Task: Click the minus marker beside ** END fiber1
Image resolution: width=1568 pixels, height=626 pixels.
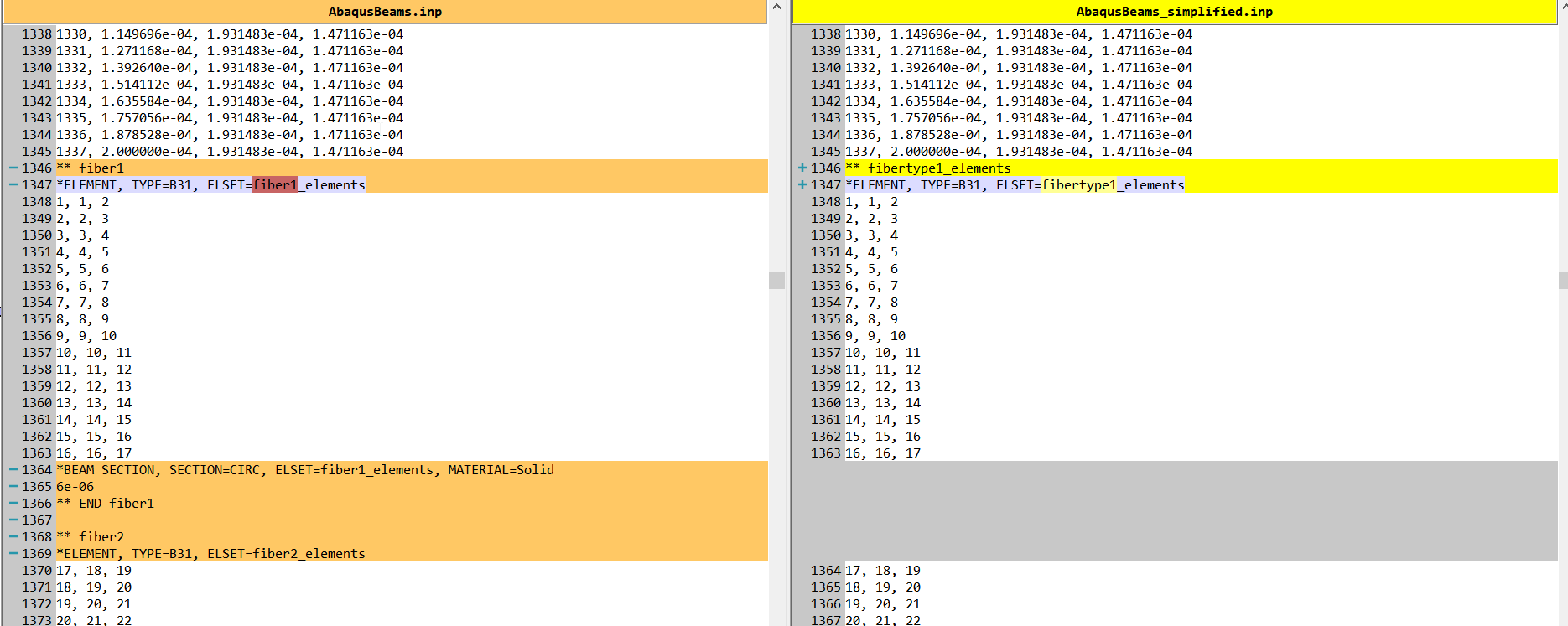Action: 13,504
